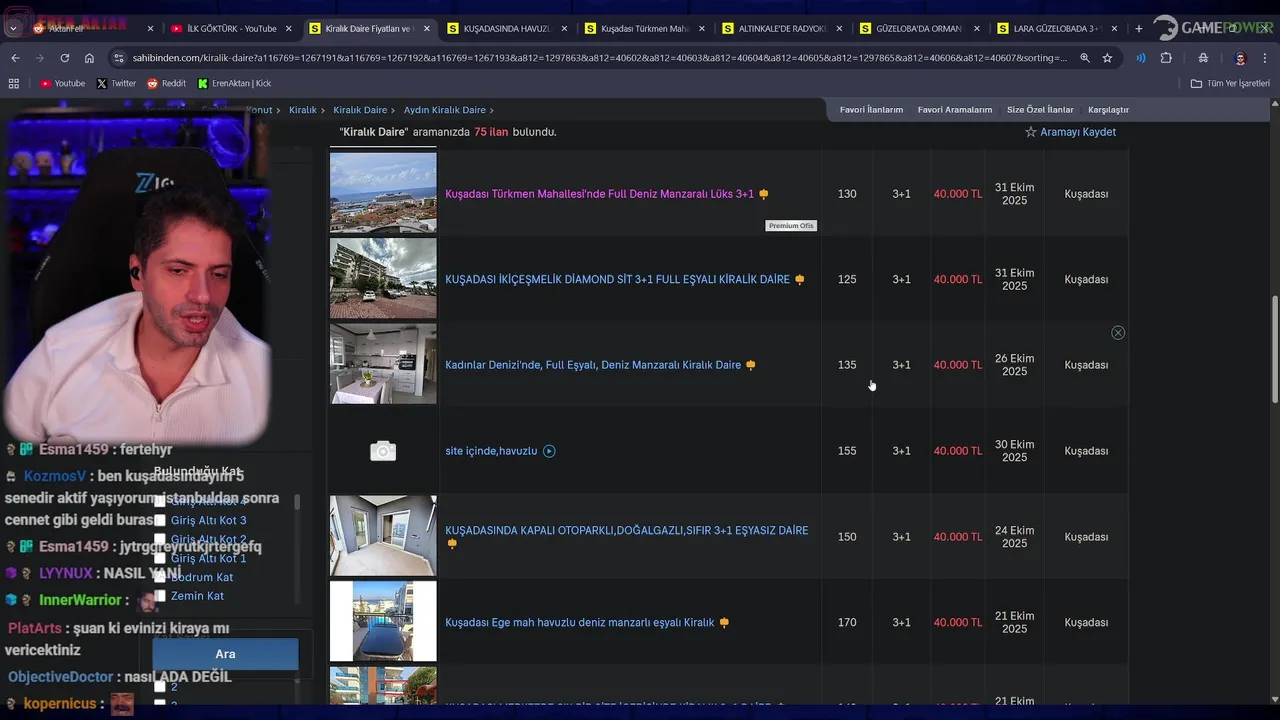Click the video play icon beside 'site içinde,havuzlu'

(549, 451)
